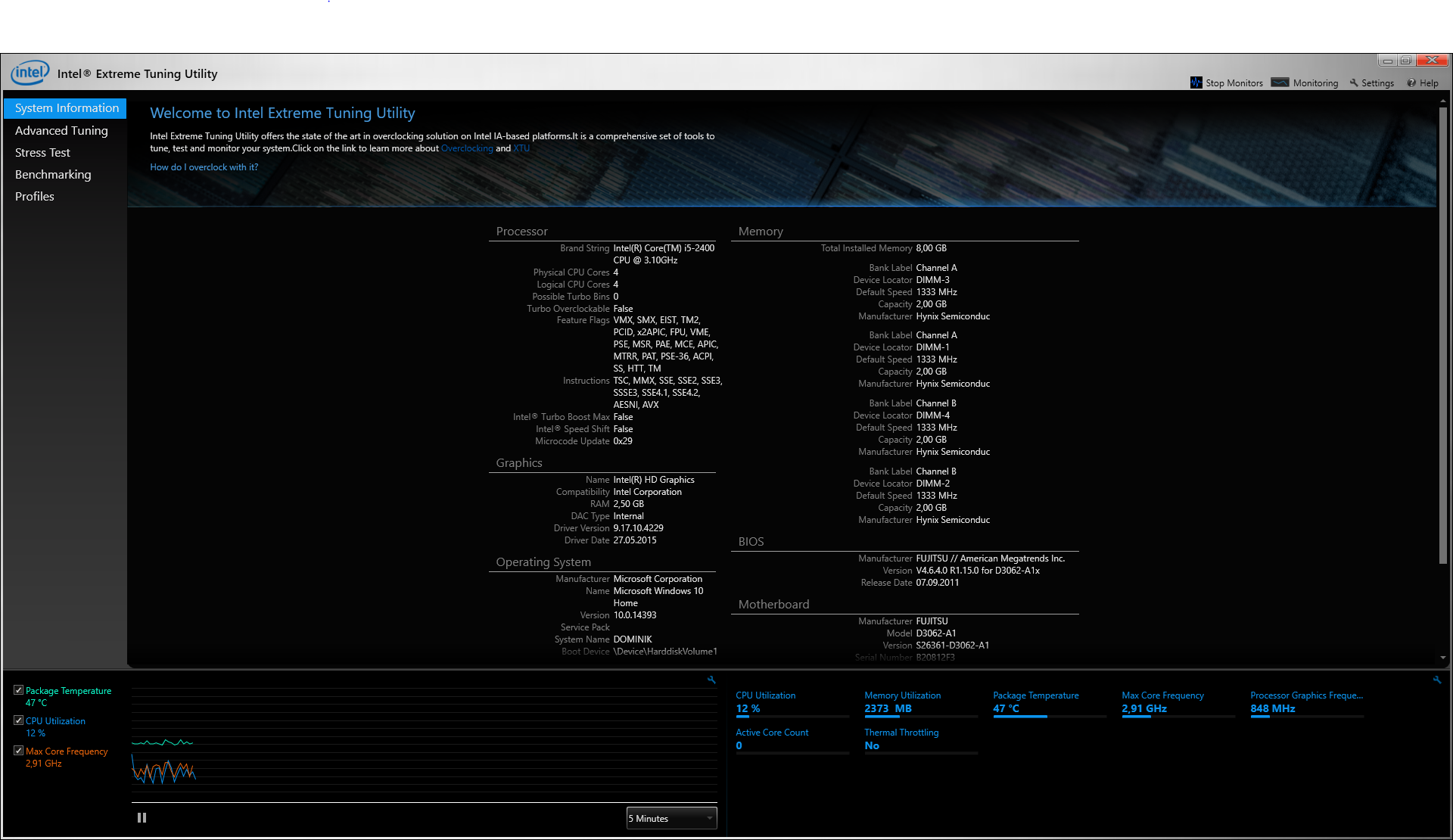Click scrollbar up arrow at top
1453x840 pixels.
click(x=1442, y=100)
